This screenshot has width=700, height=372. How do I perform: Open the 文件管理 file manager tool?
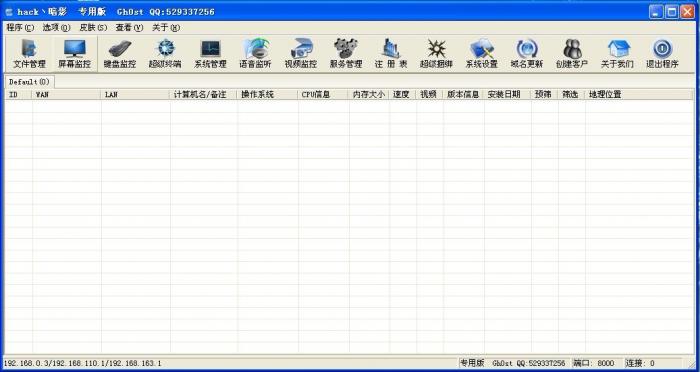coord(29,54)
